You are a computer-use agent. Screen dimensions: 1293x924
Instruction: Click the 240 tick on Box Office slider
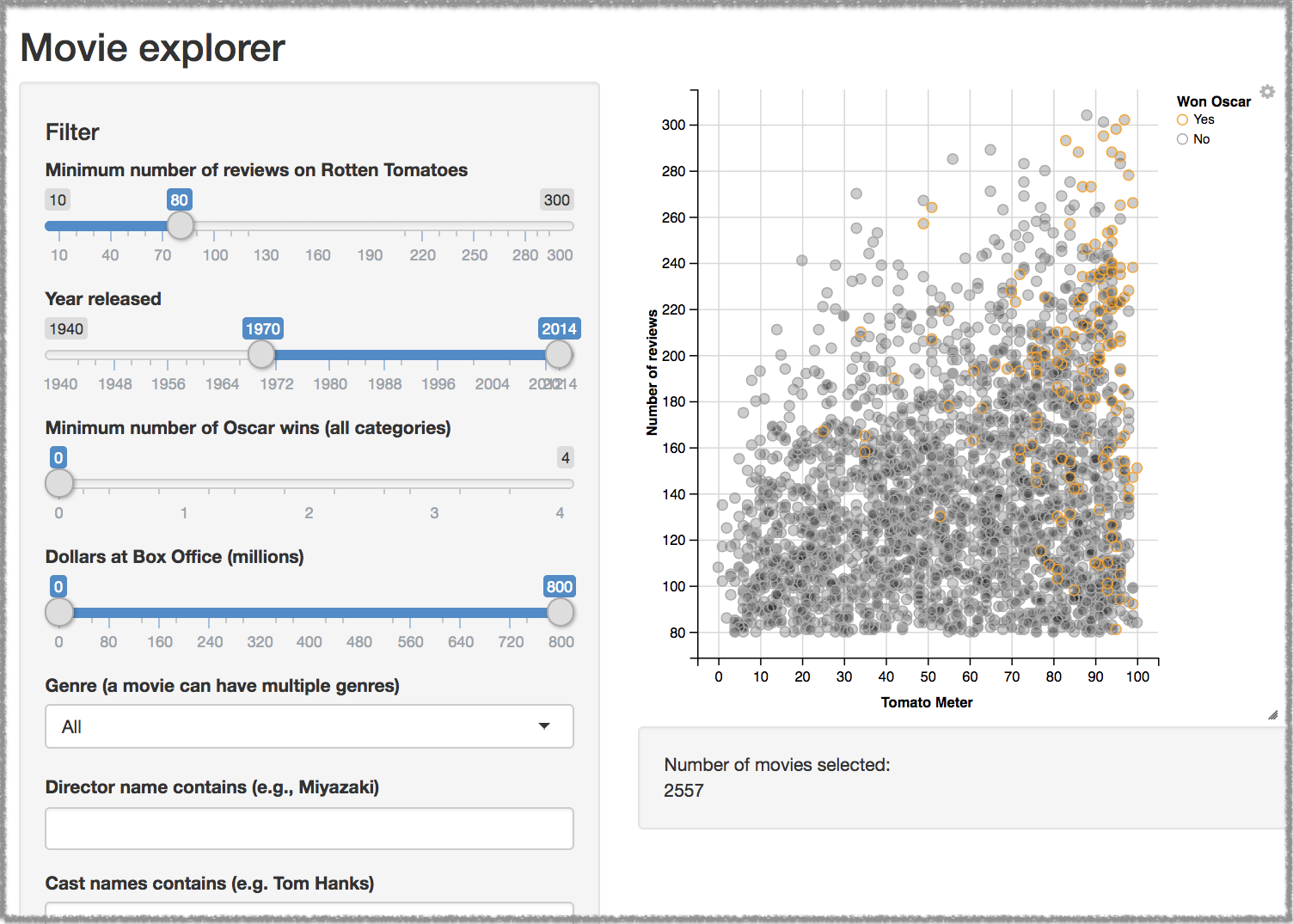210,642
